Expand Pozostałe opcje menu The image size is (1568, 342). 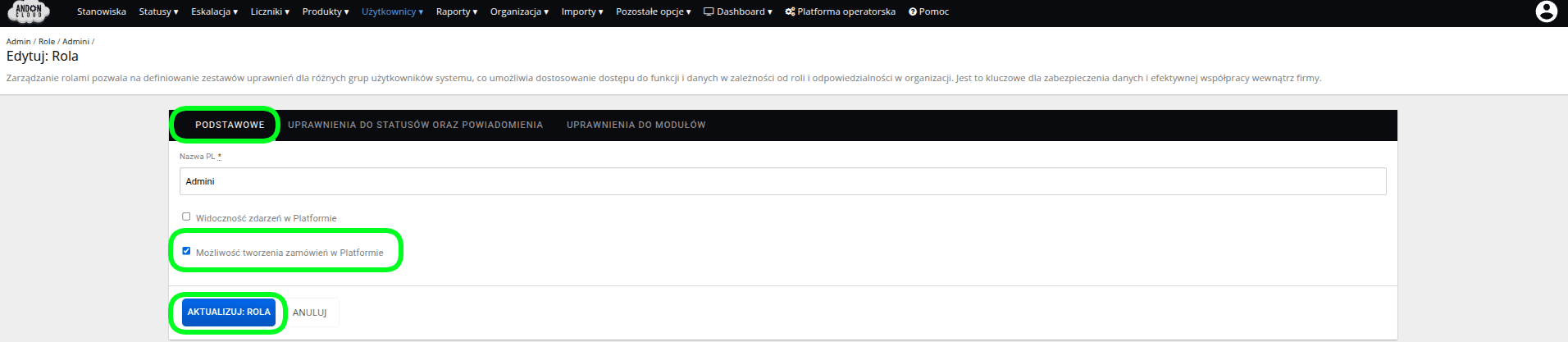click(x=653, y=11)
